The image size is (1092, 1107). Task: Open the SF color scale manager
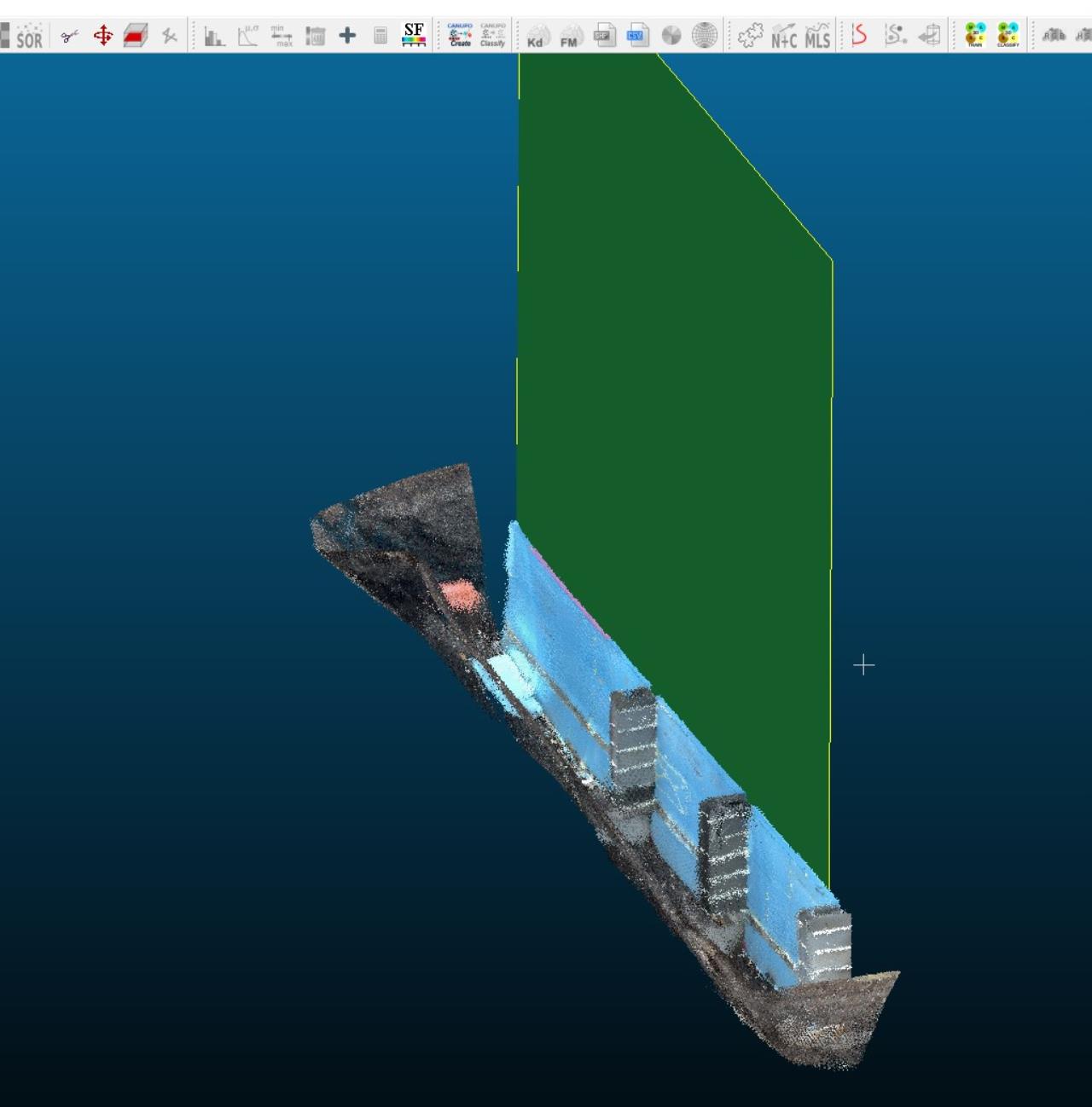414,36
